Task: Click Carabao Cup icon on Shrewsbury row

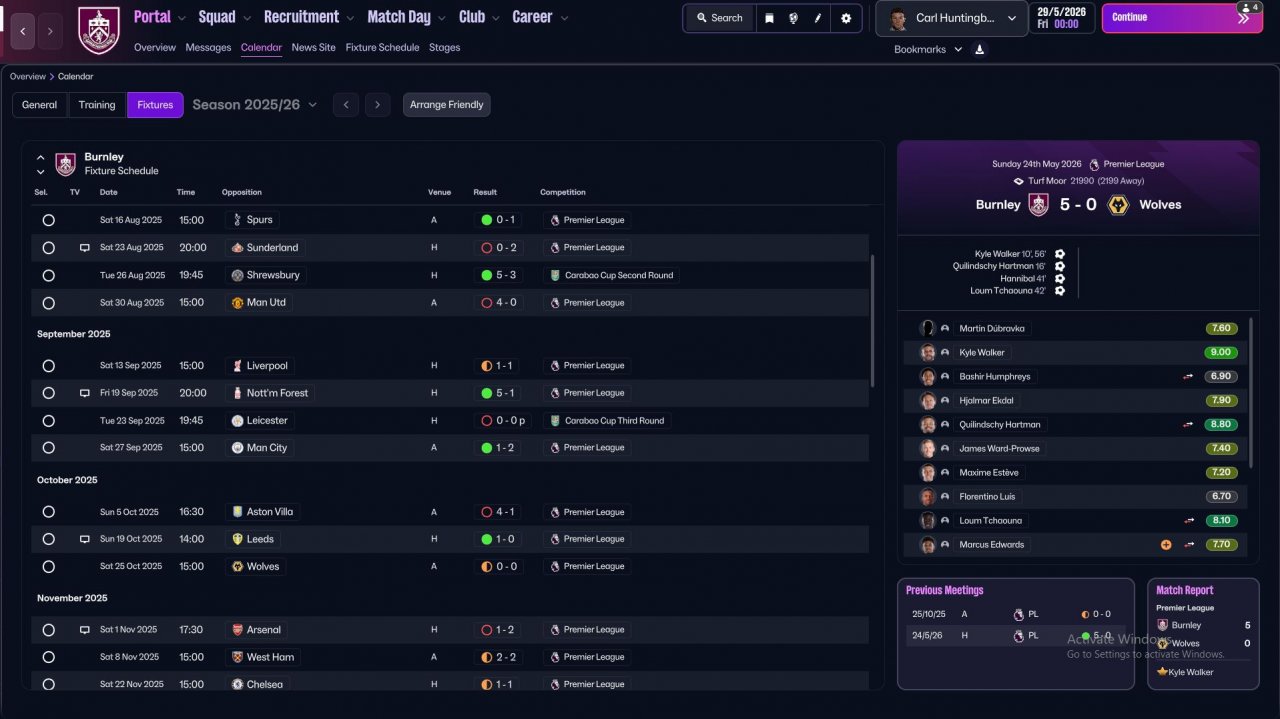Action: coord(555,275)
